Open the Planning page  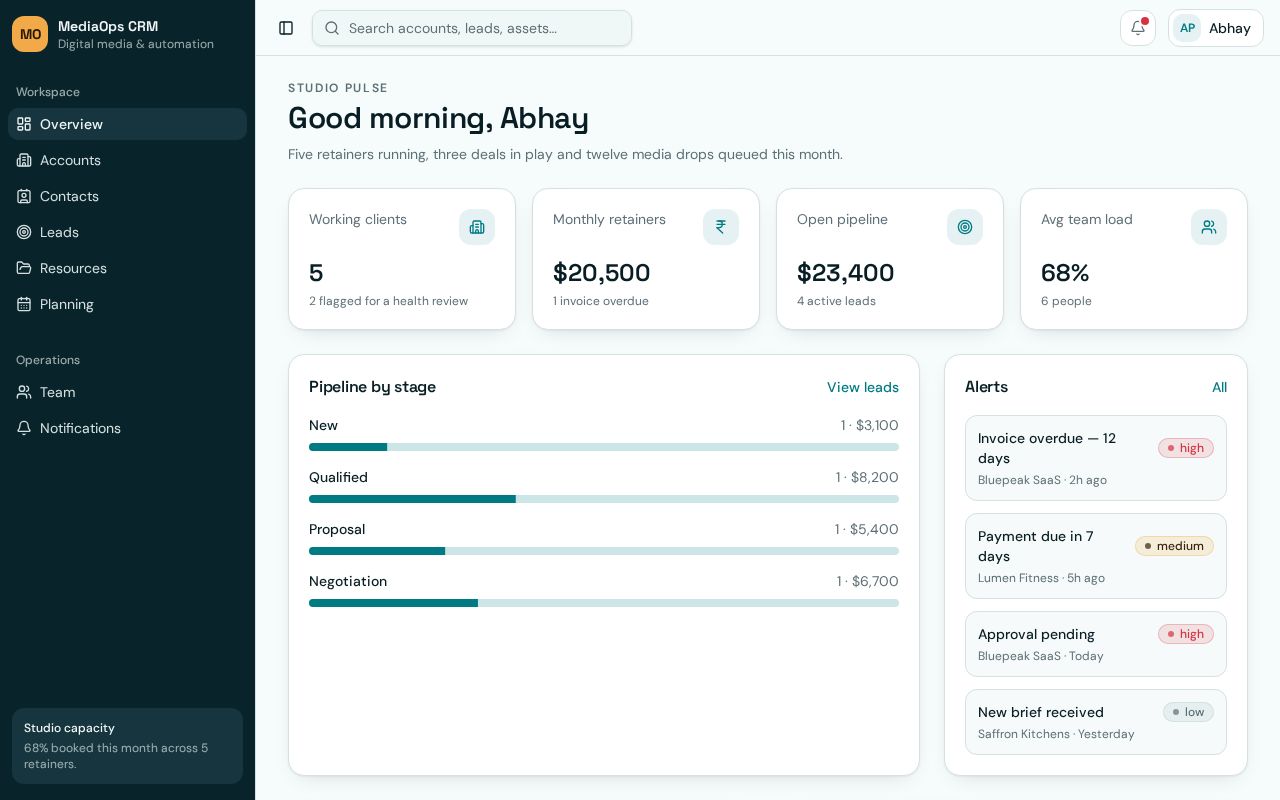click(x=127, y=304)
